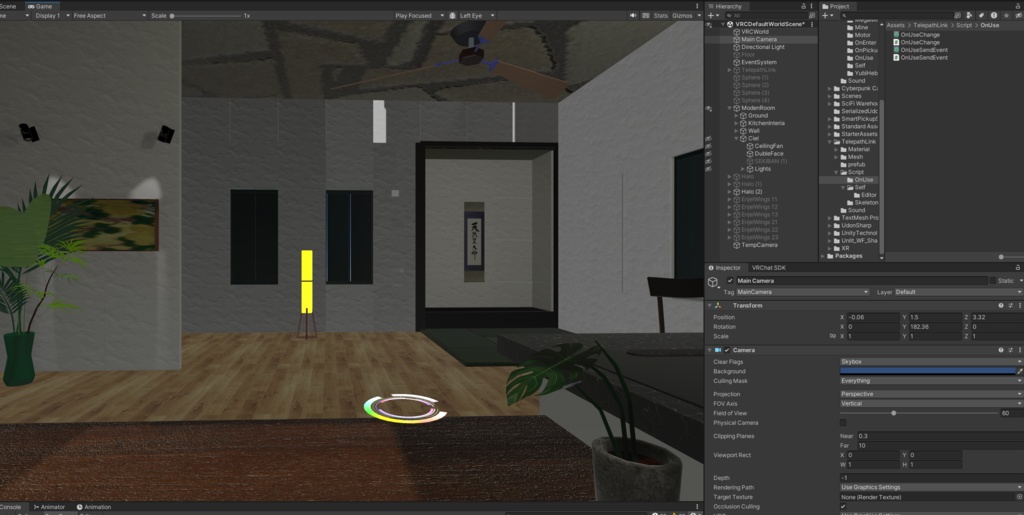The width and height of the screenshot is (1024, 515).
Task: Toggle Main Camera active checkbox
Action: click(x=730, y=281)
